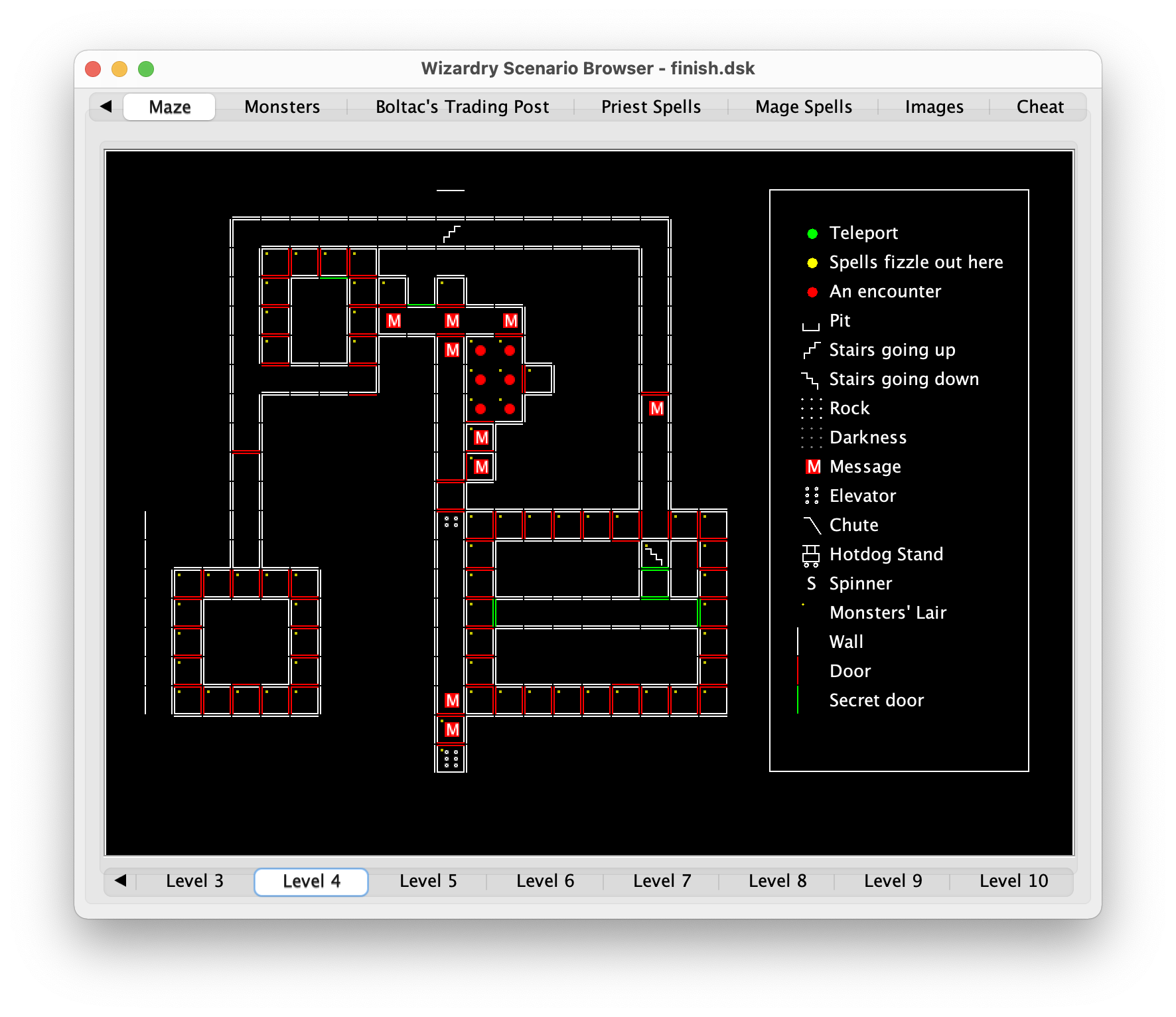Viewport: 1176px width, 1017px height.
Task: Click the Chute legend symbol
Action: click(812, 525)
